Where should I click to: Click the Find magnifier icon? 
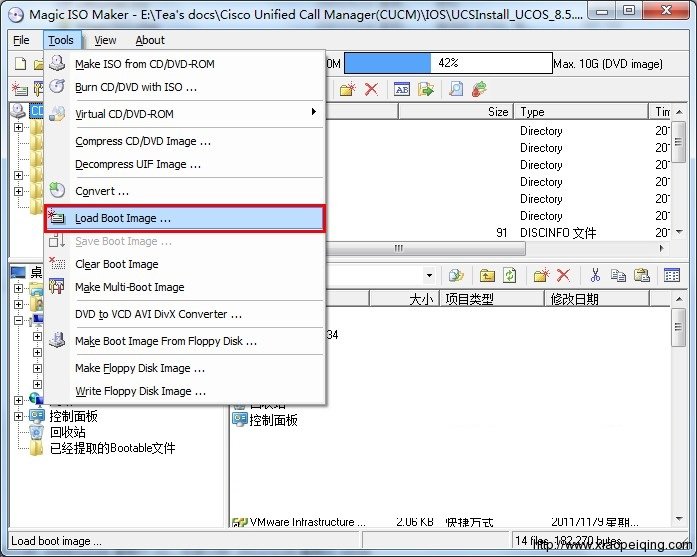coord(456,89)
